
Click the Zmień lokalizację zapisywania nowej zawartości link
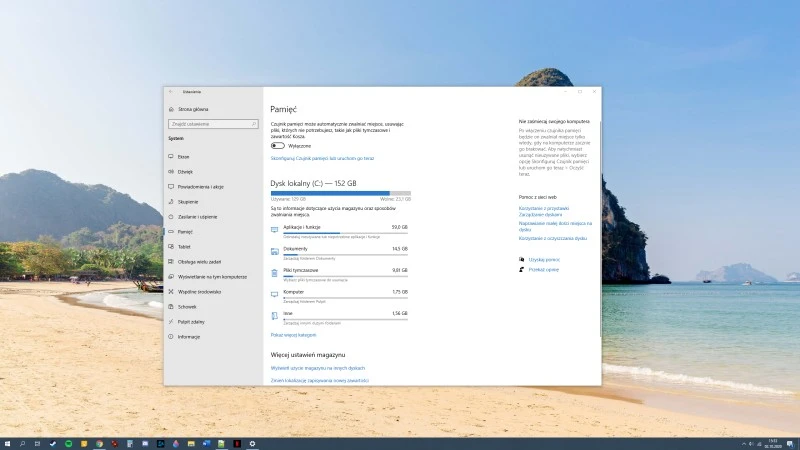320,381
